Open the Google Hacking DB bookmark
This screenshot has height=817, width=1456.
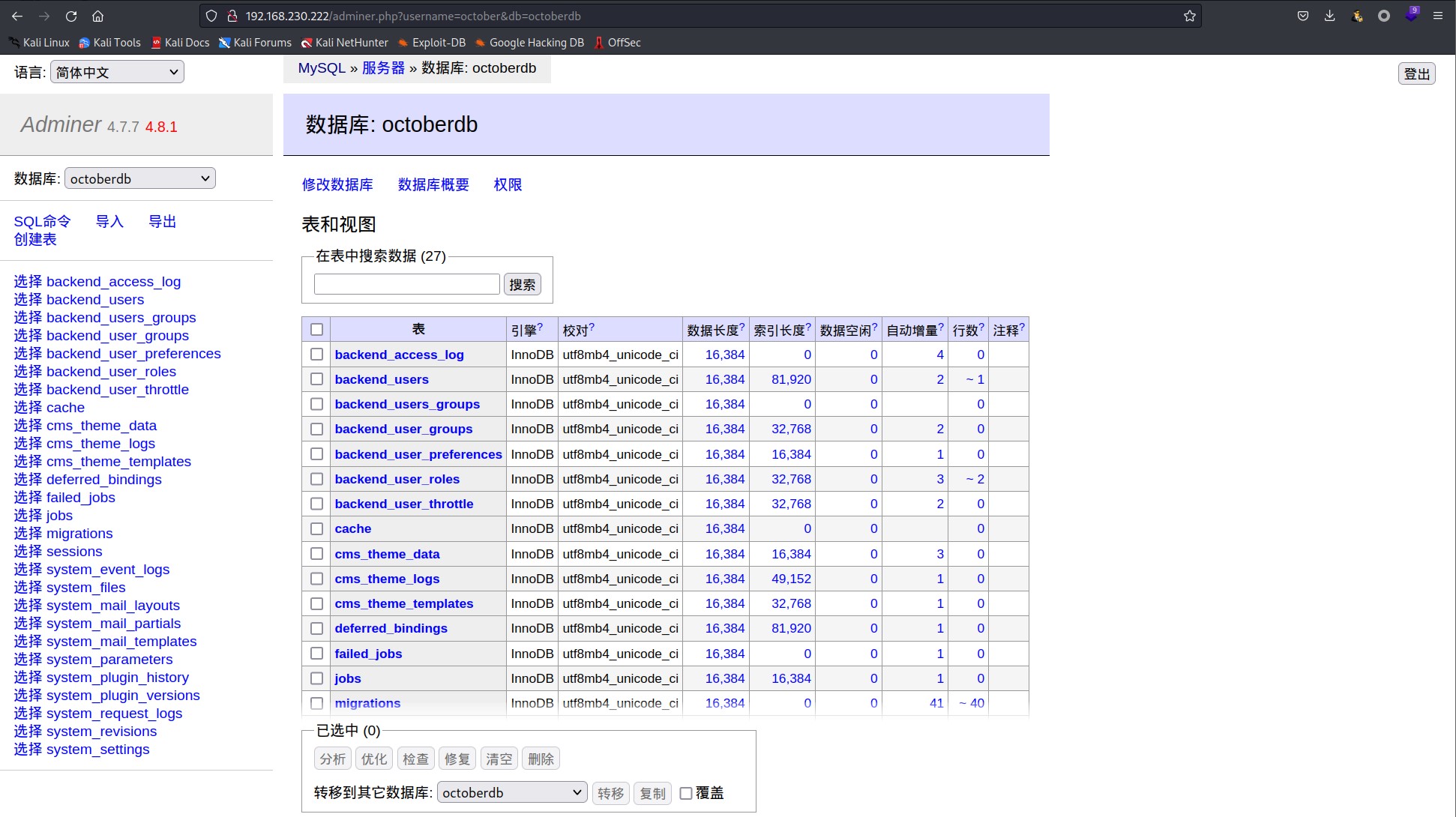coord(529,43)
